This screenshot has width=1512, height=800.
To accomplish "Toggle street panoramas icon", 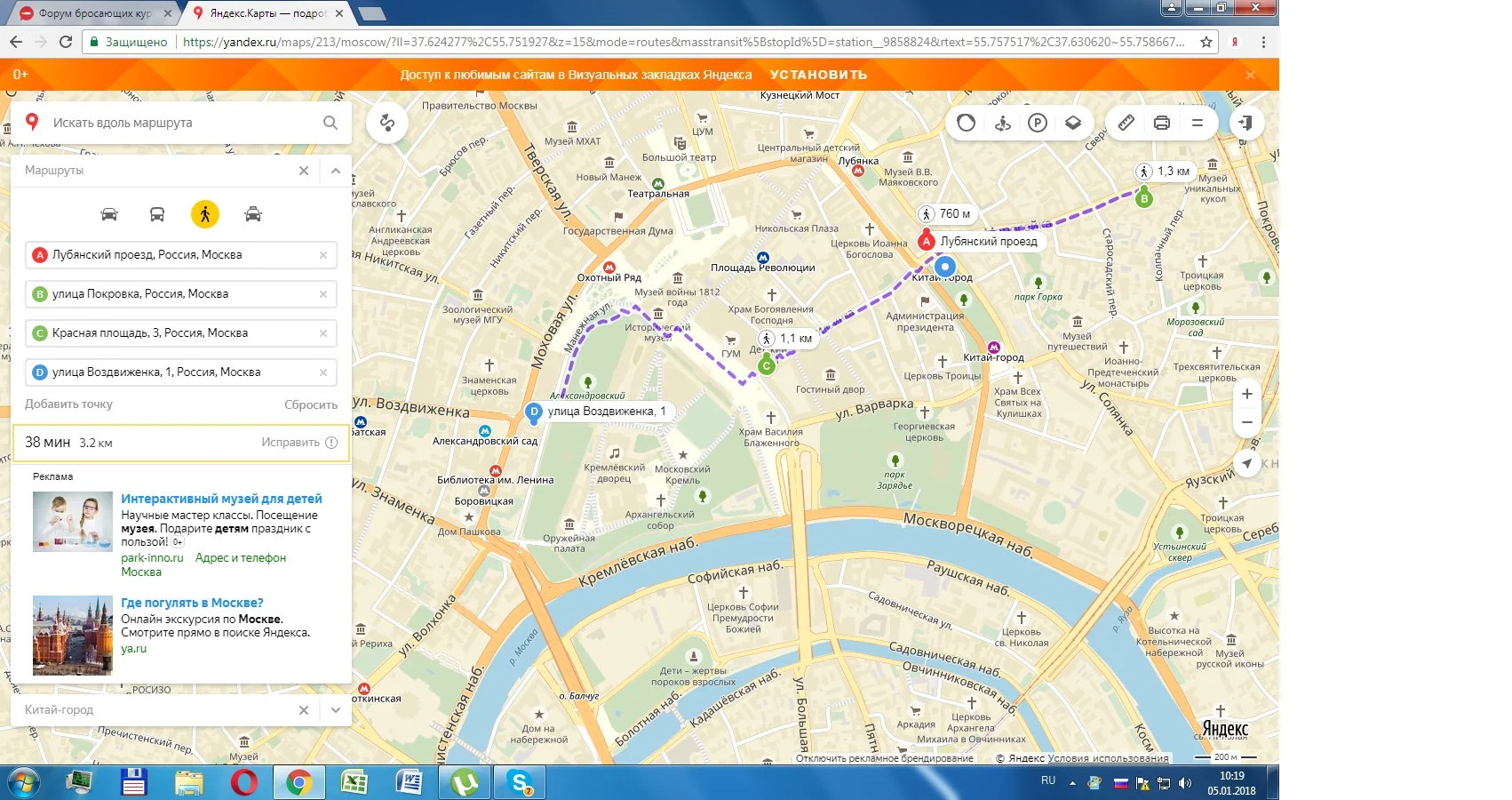I will pos(1002,123).
